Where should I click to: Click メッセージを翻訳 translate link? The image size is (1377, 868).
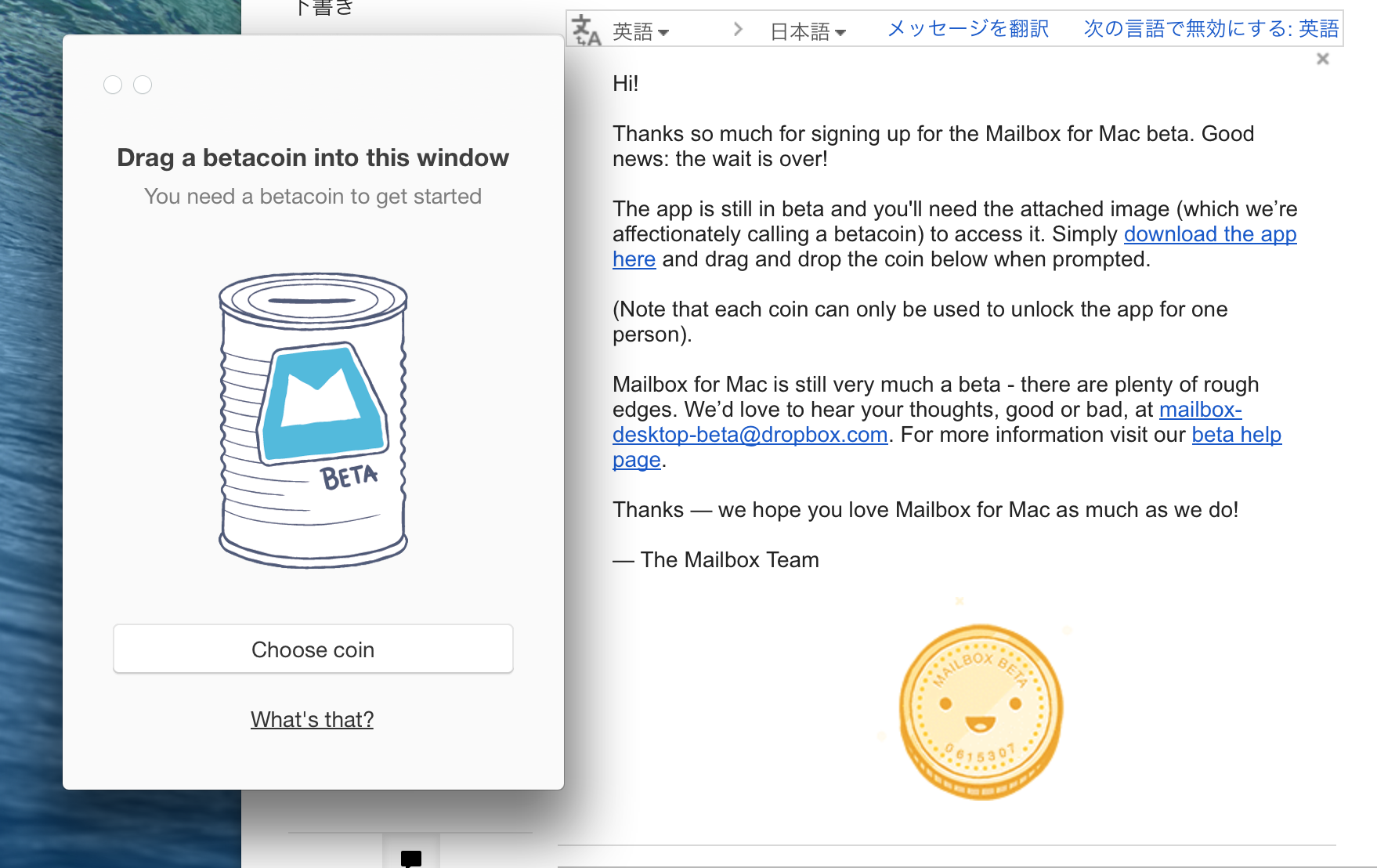(x=967, y=29)
